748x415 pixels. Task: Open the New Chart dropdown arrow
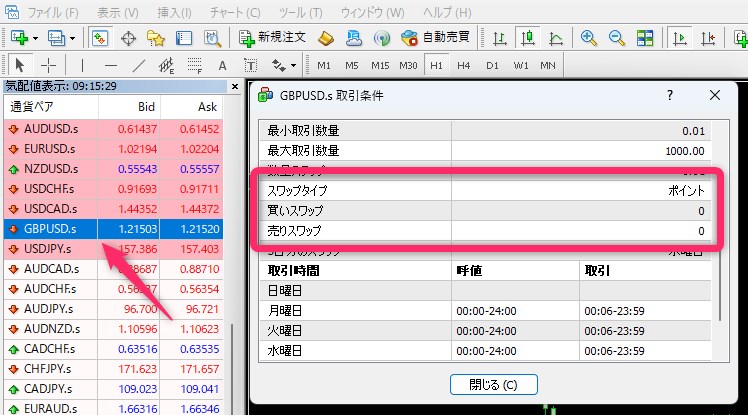coord(35,38)
